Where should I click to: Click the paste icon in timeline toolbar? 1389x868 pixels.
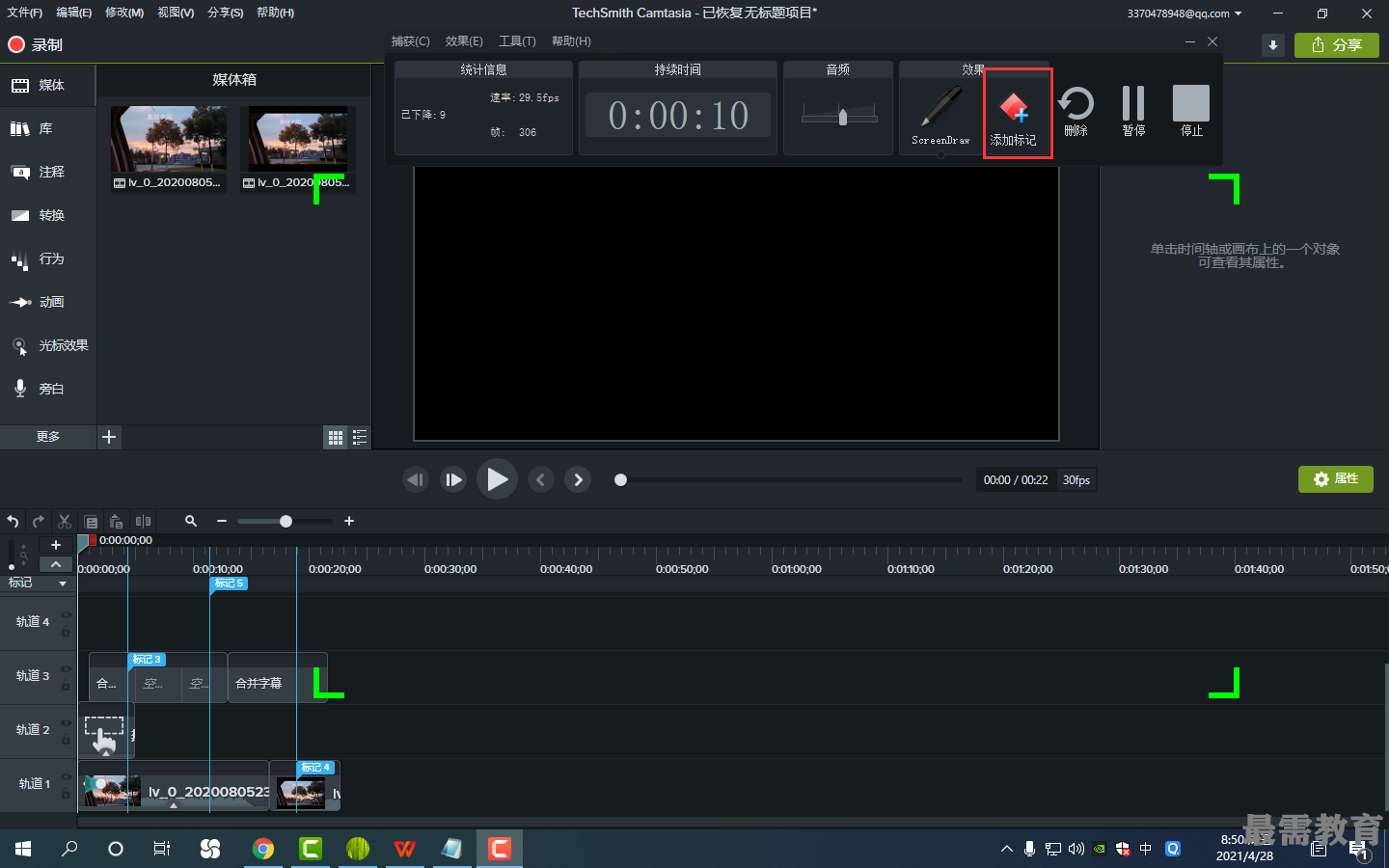click(x=116, y=521)
